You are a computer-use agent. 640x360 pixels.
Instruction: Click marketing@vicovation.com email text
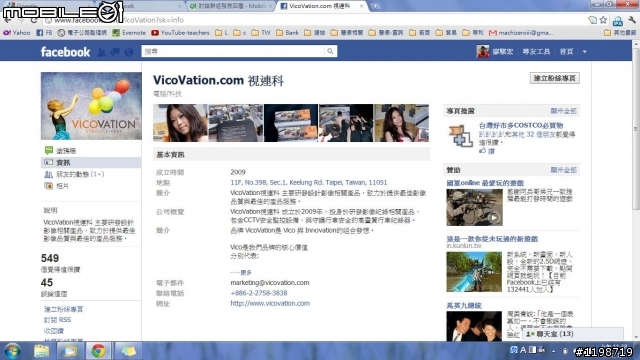pyautogui.click(x=270, y=282)
